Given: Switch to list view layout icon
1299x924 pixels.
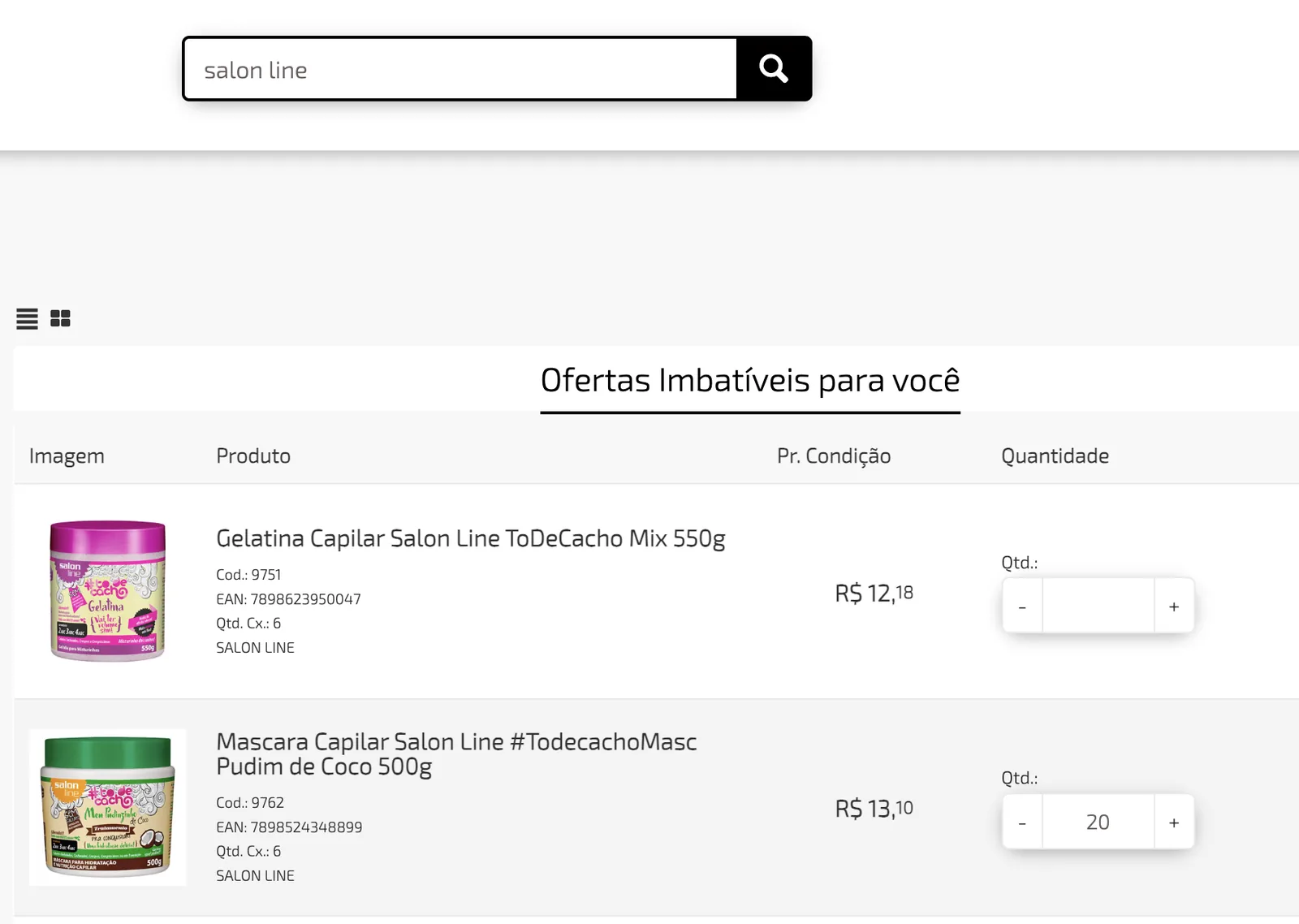Looking at the screenshot, I should (27, 319).
